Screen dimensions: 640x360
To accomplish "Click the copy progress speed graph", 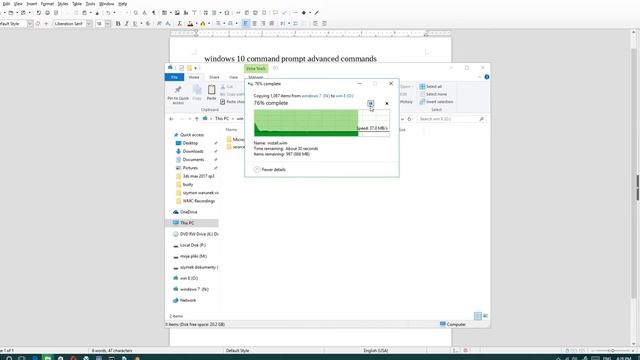I will coord(321,122).
